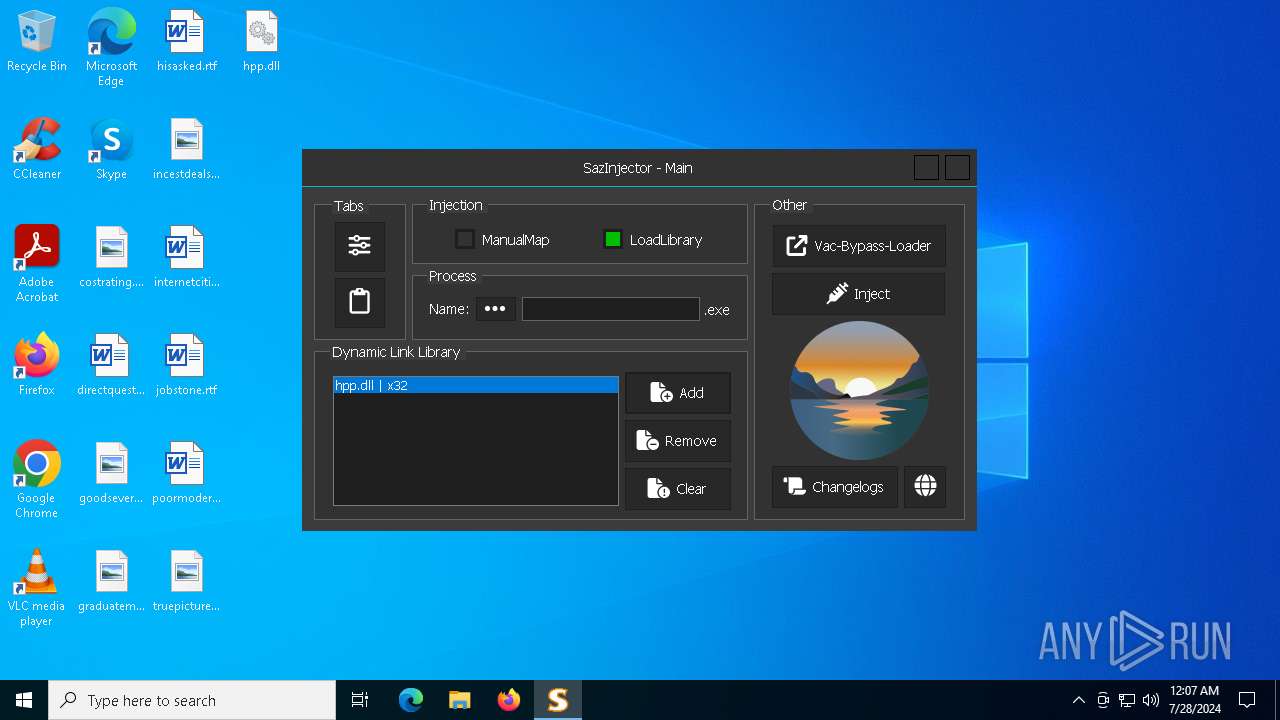Toggle the LoadLibrary injection checkbox

tap(613, 239)
